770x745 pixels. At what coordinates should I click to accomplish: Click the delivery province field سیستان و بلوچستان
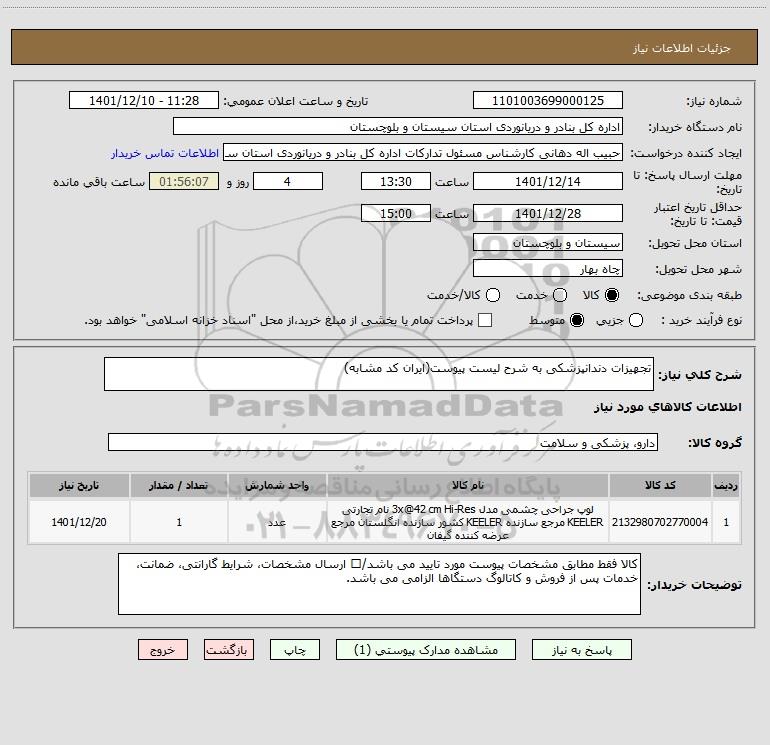click(548, 242)
